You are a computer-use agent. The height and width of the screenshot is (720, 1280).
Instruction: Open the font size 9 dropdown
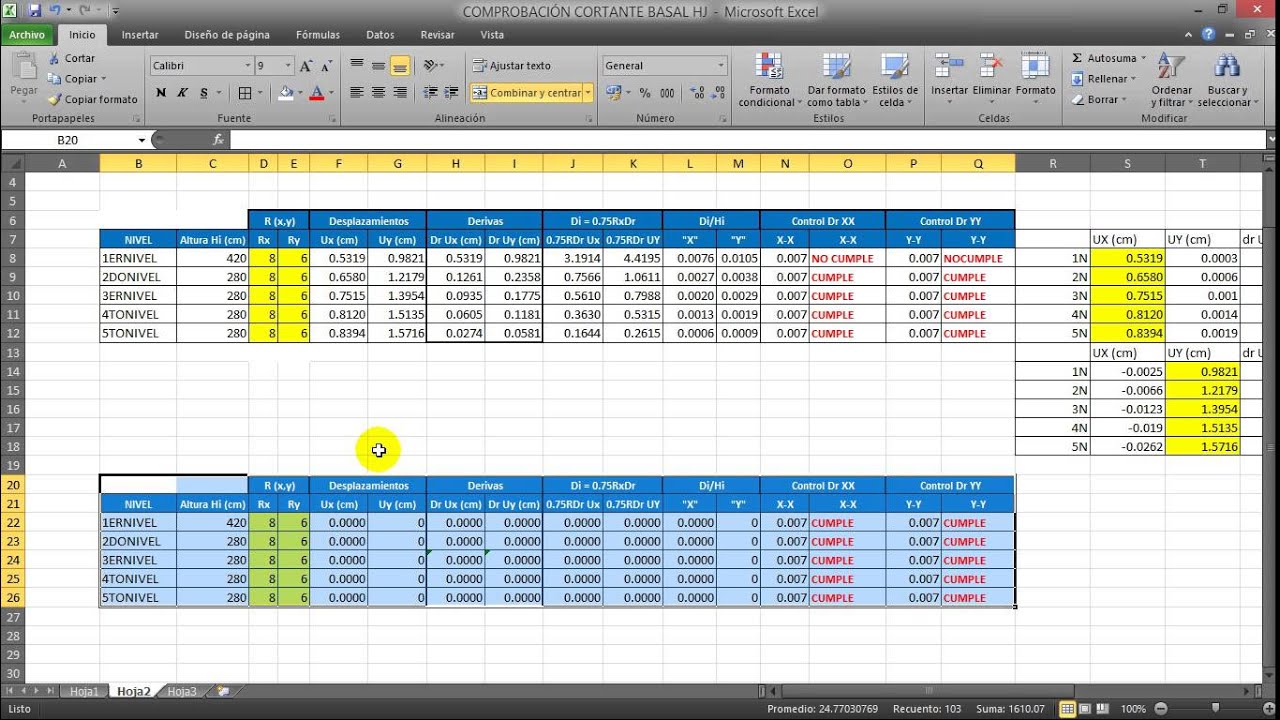tap(288, 66)
